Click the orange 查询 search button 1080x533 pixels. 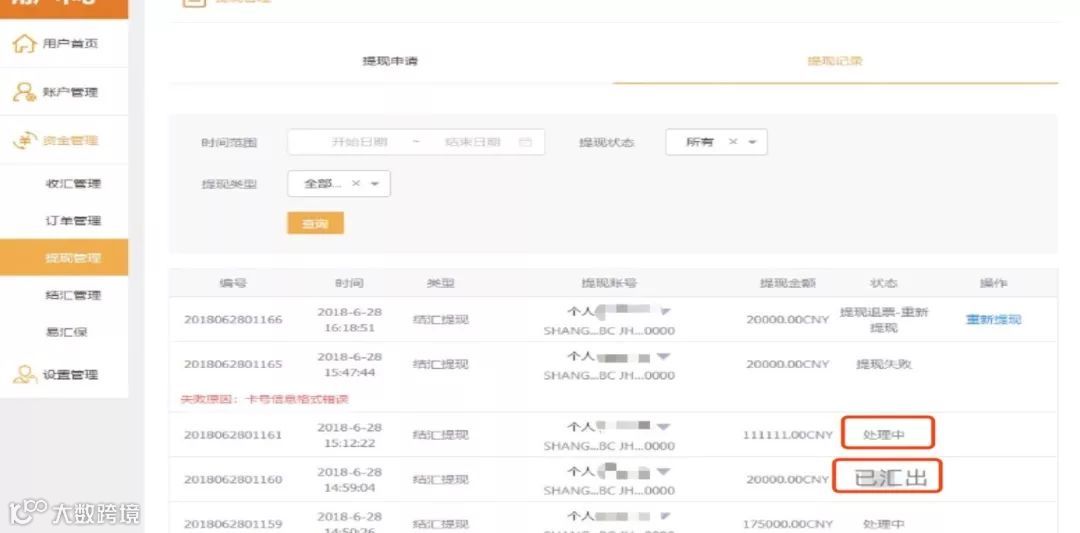tap(315, 223)
